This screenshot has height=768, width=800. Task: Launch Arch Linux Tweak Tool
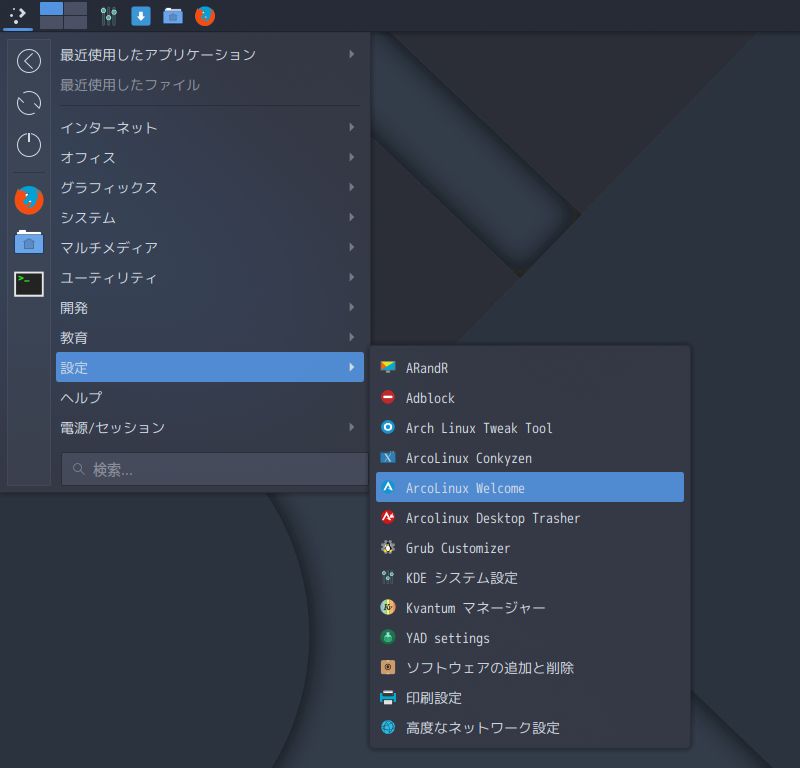[x=530, y=428]
